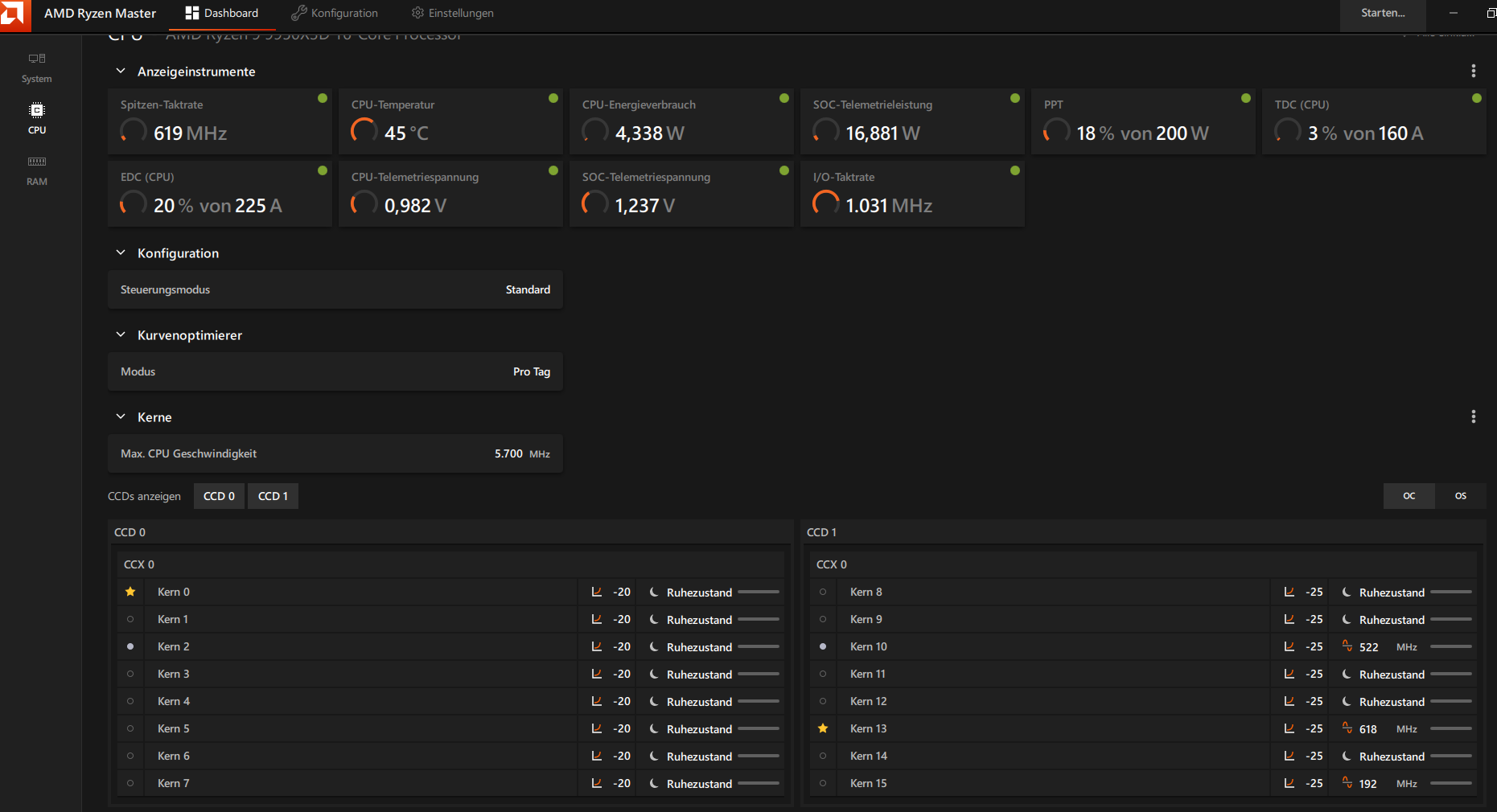Toggle the CCD 1 display button
Screen dimensions: 1497x812
point(273,496)
